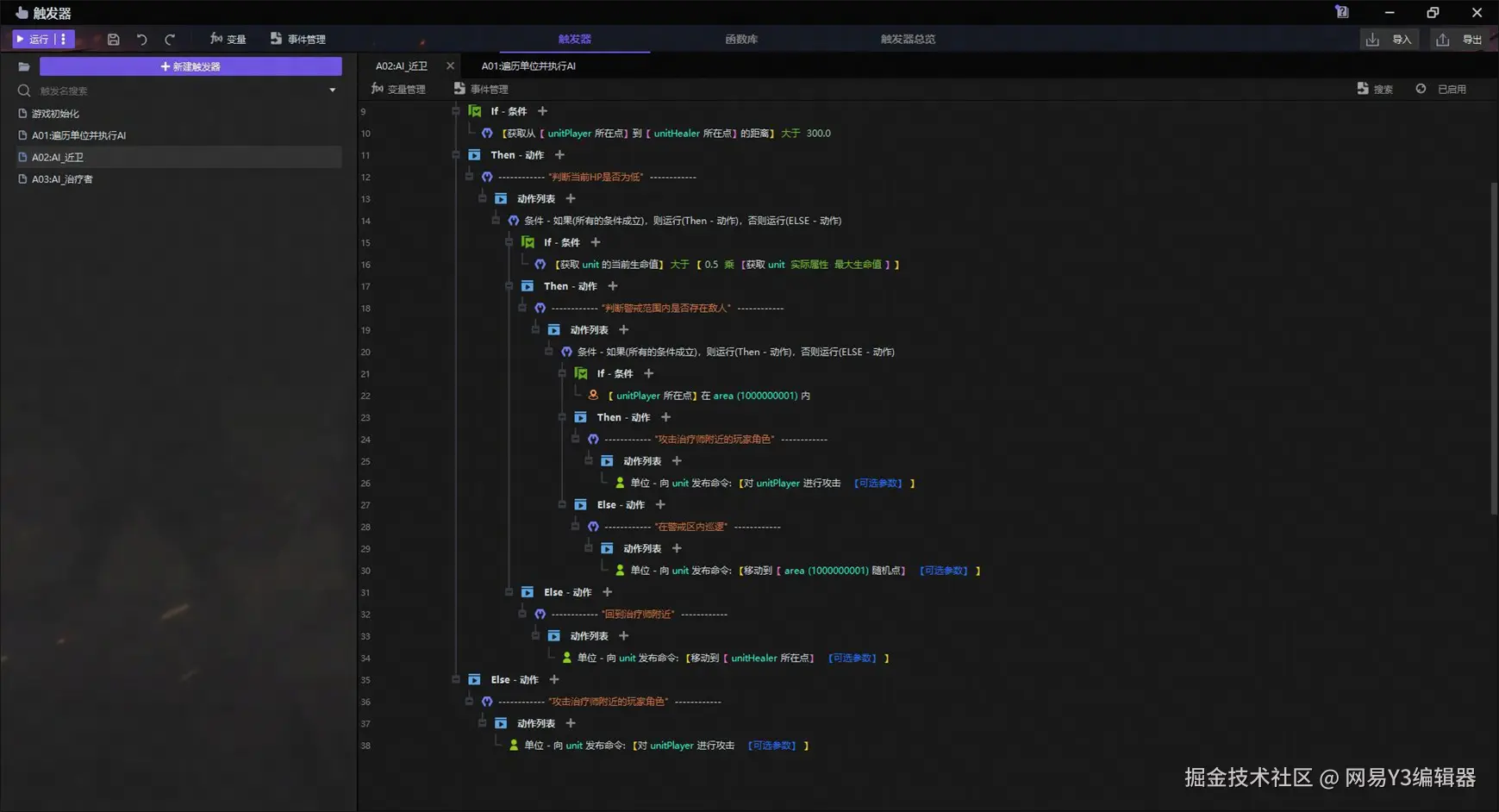This screenshot has height=812, width=1499.
Task: Open 变量 variables in top toolbar
Action: click(228, 40)
